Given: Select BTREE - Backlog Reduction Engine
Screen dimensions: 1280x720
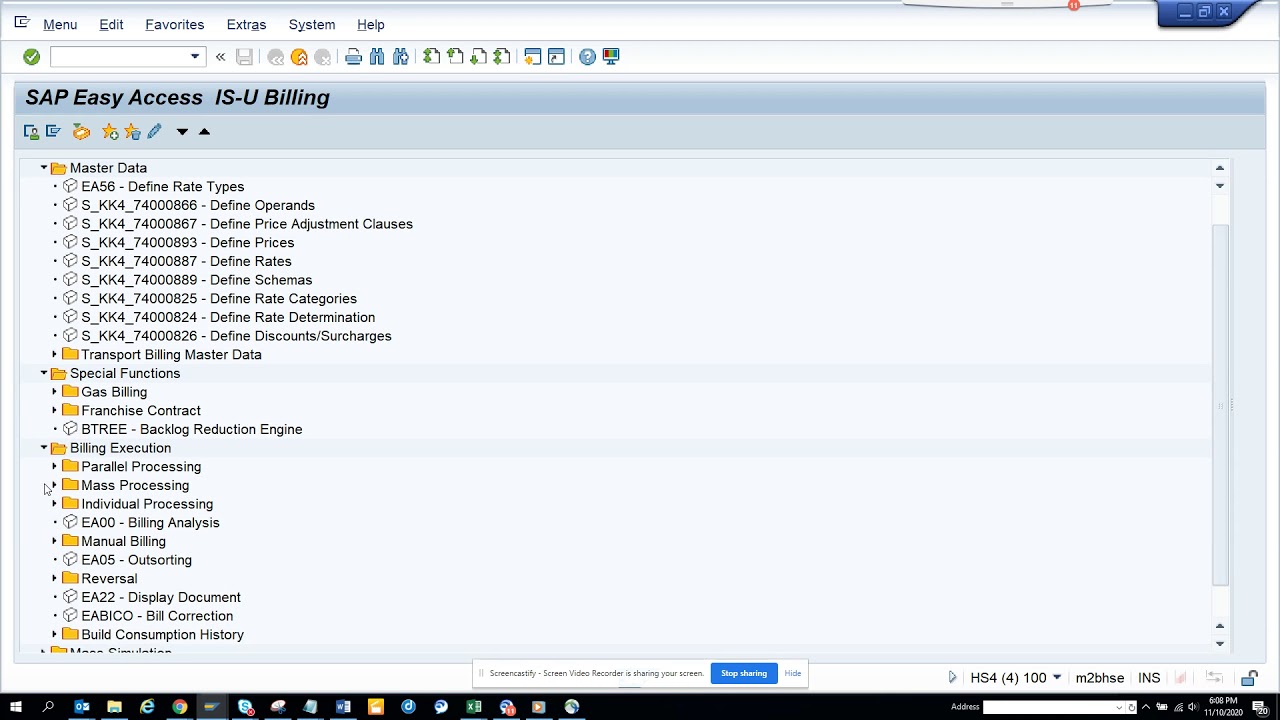Looking at the screenshot, I should click(192, 429).
